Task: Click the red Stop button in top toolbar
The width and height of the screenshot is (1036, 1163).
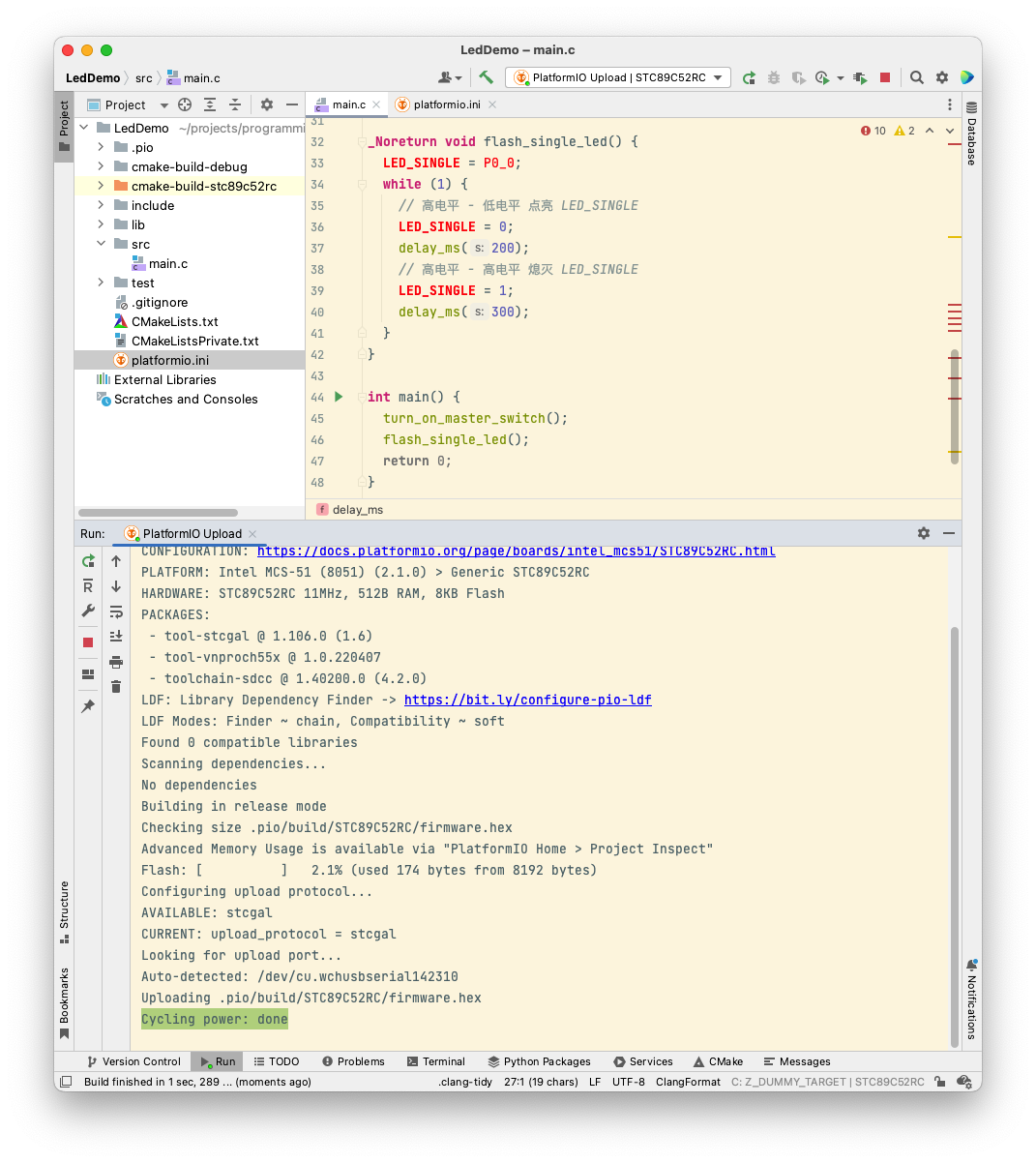Action: coord(884,77)
